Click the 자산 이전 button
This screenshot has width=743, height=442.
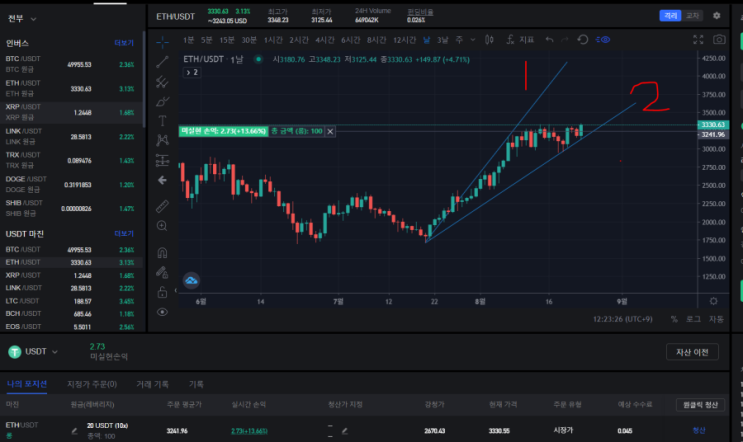pos(692,352)
